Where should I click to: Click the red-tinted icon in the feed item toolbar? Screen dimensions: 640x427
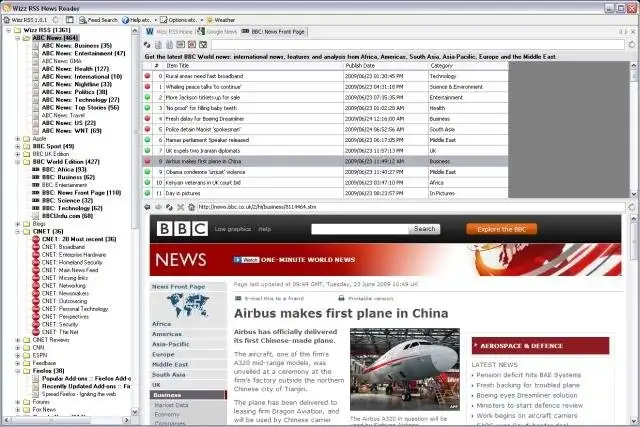pos(192,44)
